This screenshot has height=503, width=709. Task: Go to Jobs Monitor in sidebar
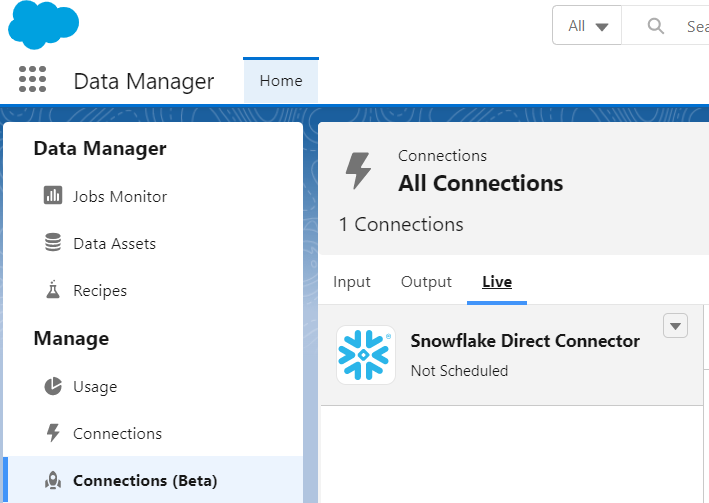[120, 196]
